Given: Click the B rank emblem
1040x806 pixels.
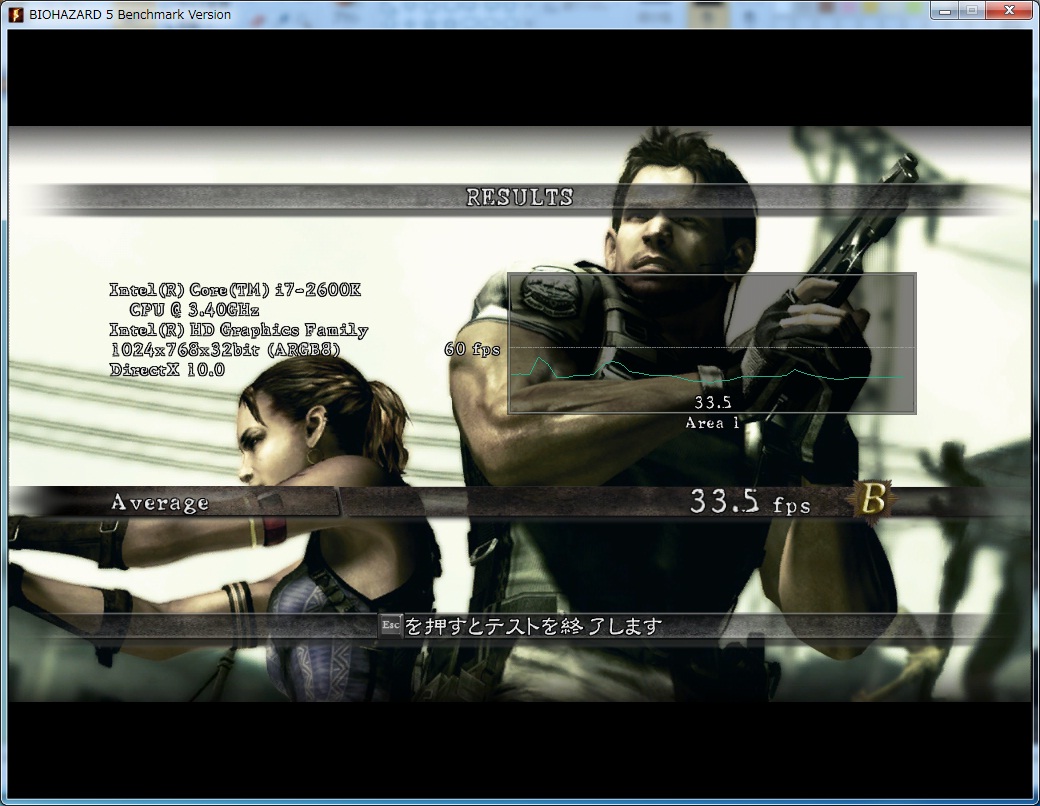Looking at the screenshot, I should pyautogui.click(x=873, y=499).
